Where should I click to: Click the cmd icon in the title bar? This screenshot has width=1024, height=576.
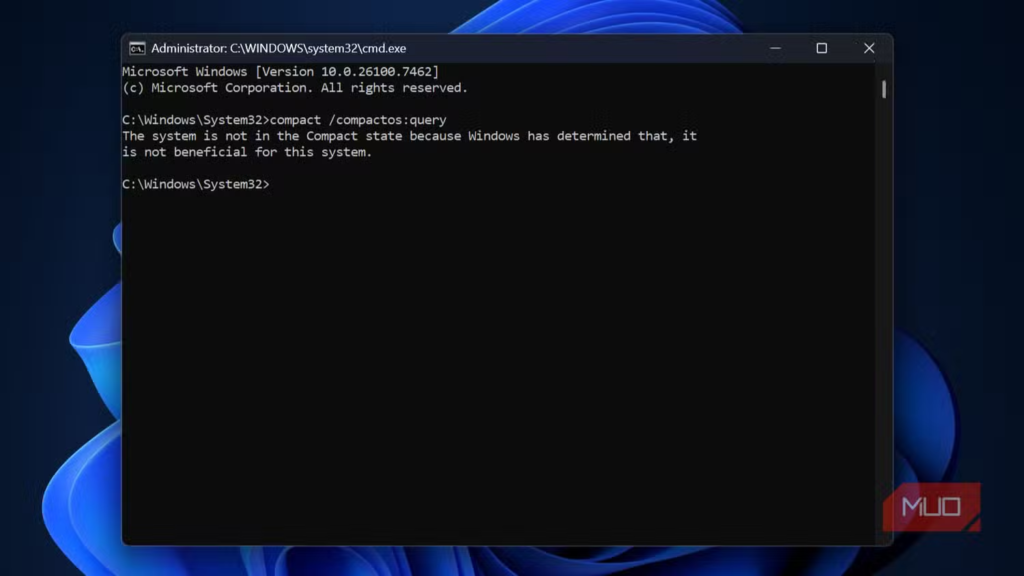(137, 48)
